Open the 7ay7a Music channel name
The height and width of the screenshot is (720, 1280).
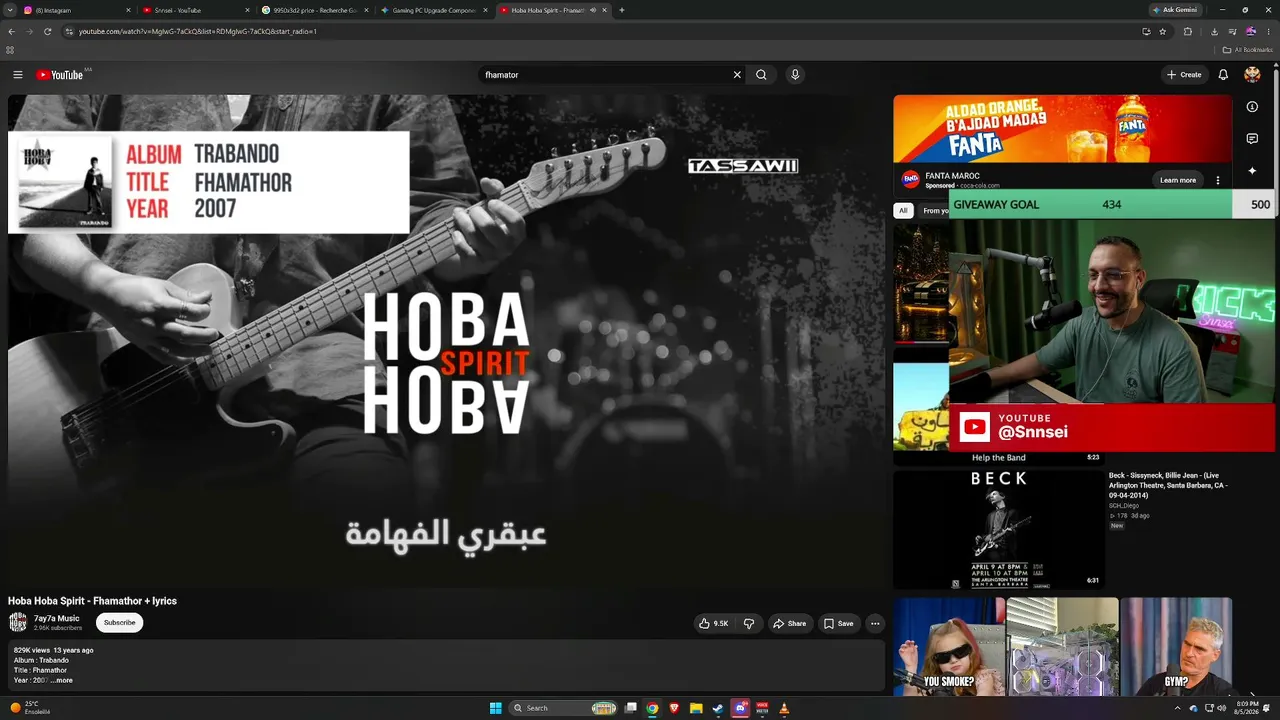click(x=56, y=619)
